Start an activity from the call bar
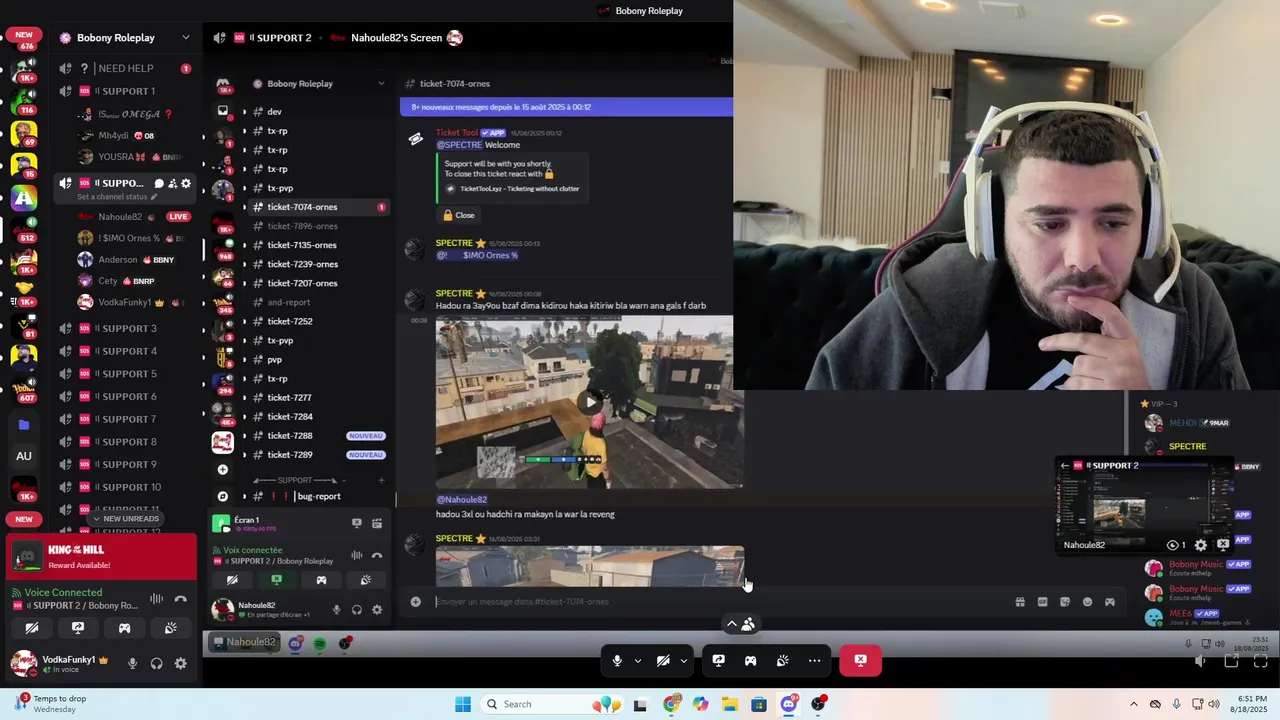The width and height of the screenshot is (1280, 720). tap(750, 660)
